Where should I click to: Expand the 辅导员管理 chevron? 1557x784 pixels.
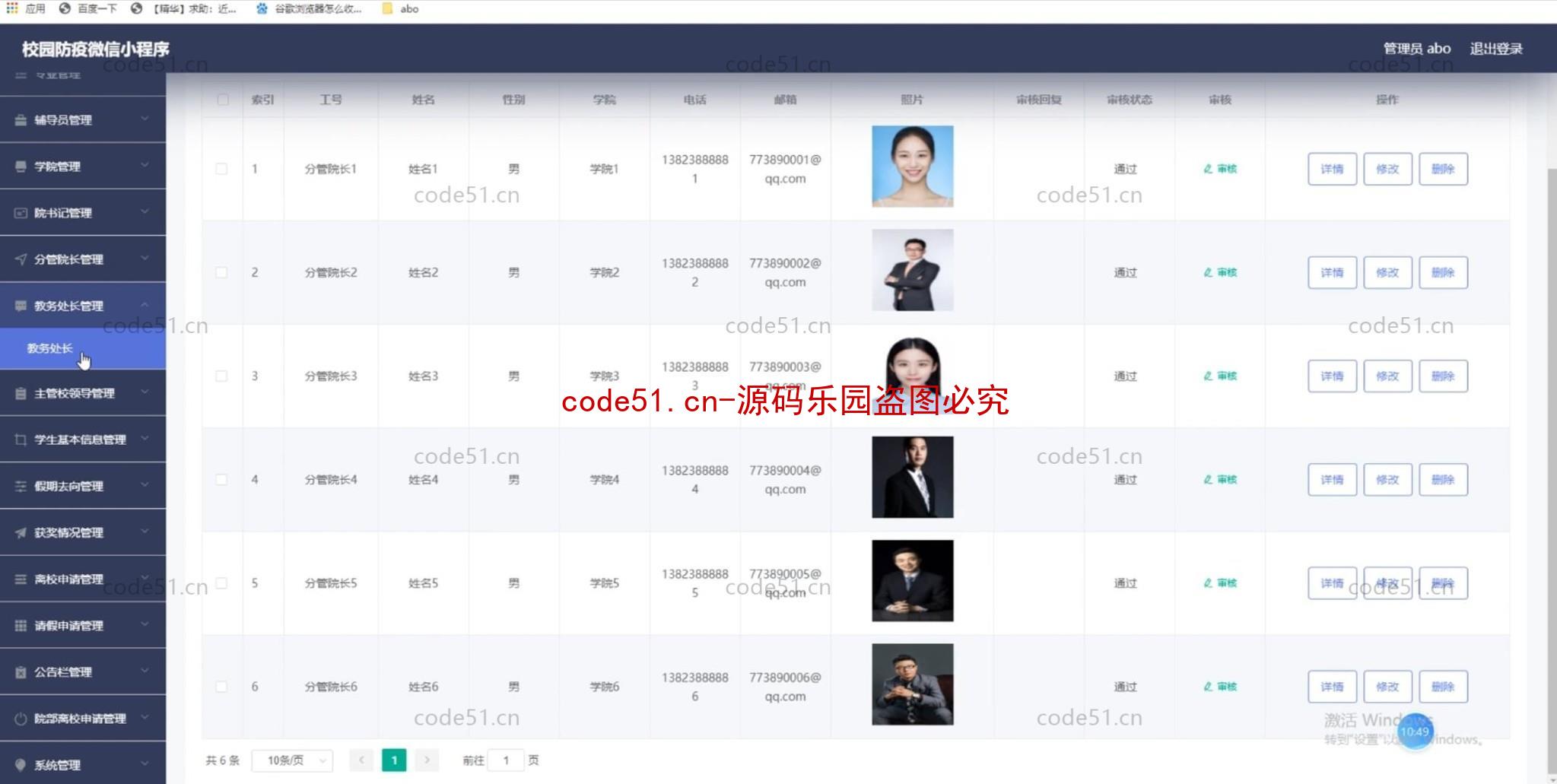coord(145,119)
